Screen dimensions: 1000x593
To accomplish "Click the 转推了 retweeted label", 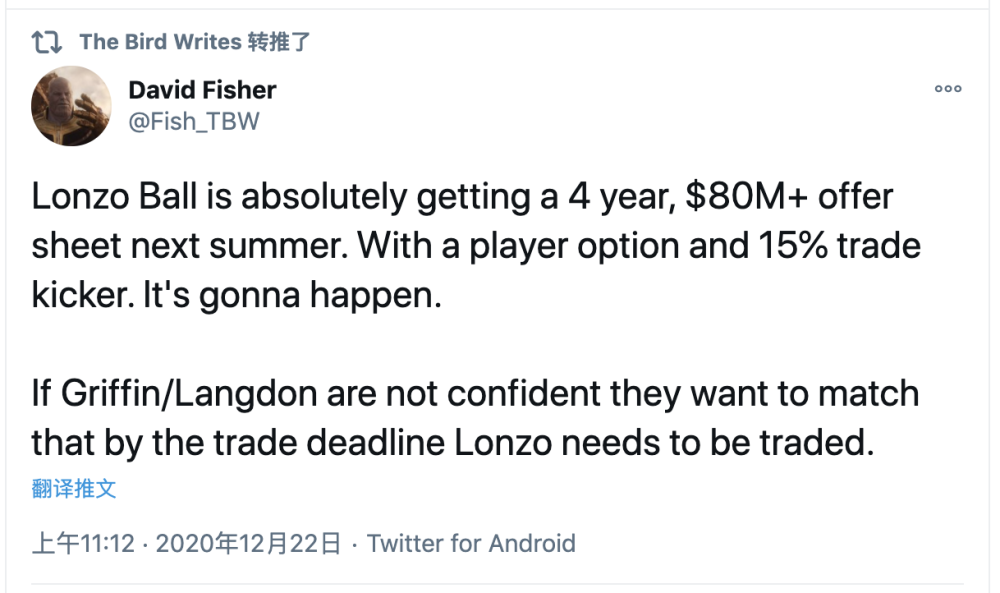I will click(280, 42).
